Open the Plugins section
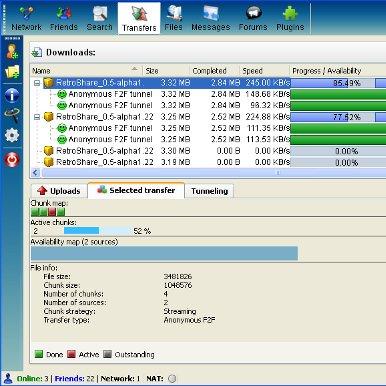386x386 pixels. click(x=290, y=19)
